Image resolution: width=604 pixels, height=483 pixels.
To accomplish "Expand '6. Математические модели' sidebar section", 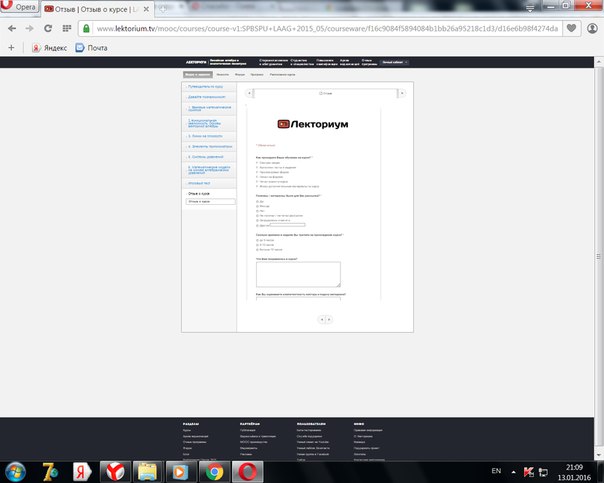I will pos(209,170).
